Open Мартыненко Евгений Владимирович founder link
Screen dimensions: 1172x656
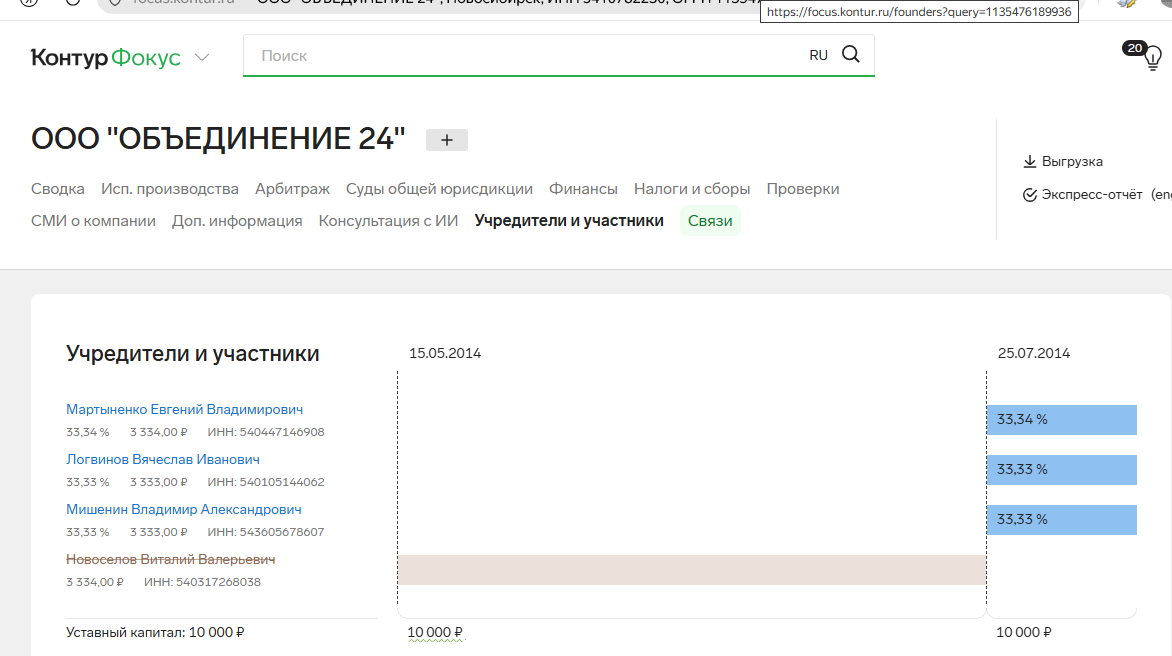(184, 409)
